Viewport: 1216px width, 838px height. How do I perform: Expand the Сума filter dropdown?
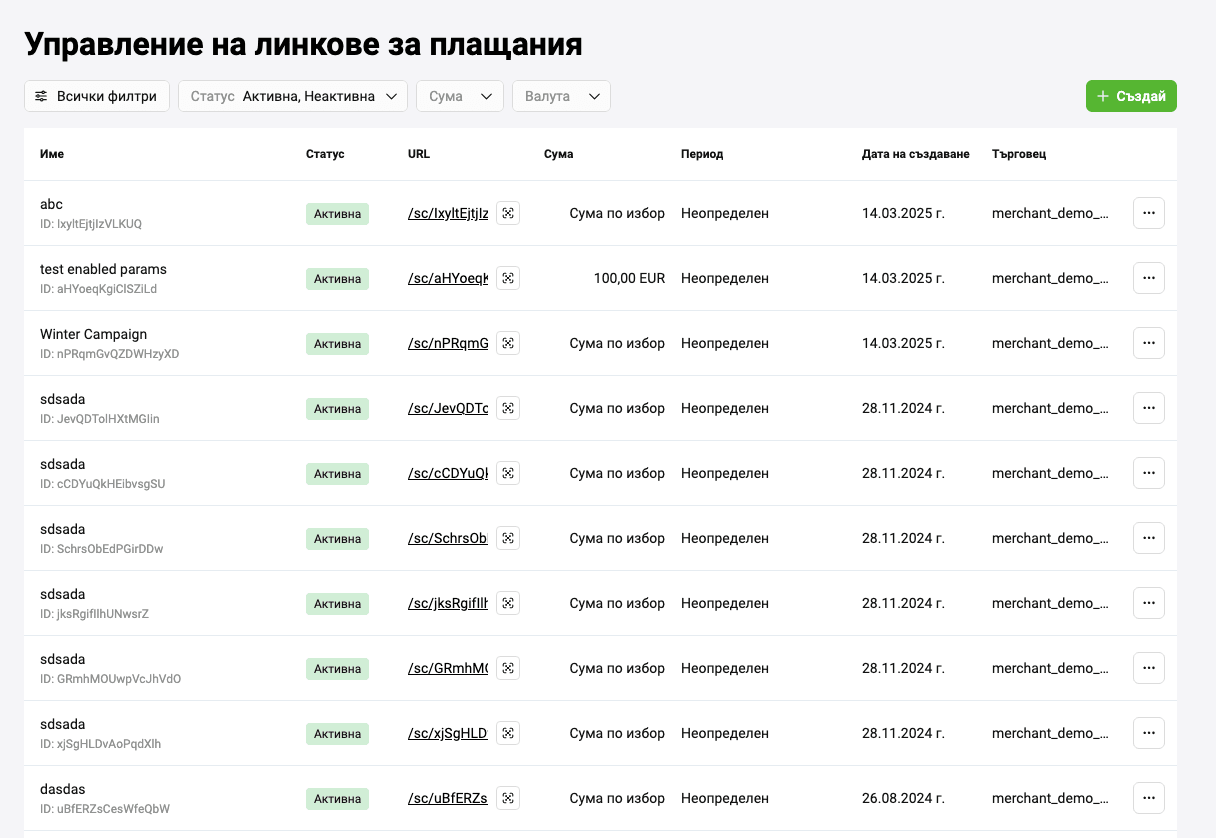click(x=459, y=96)
